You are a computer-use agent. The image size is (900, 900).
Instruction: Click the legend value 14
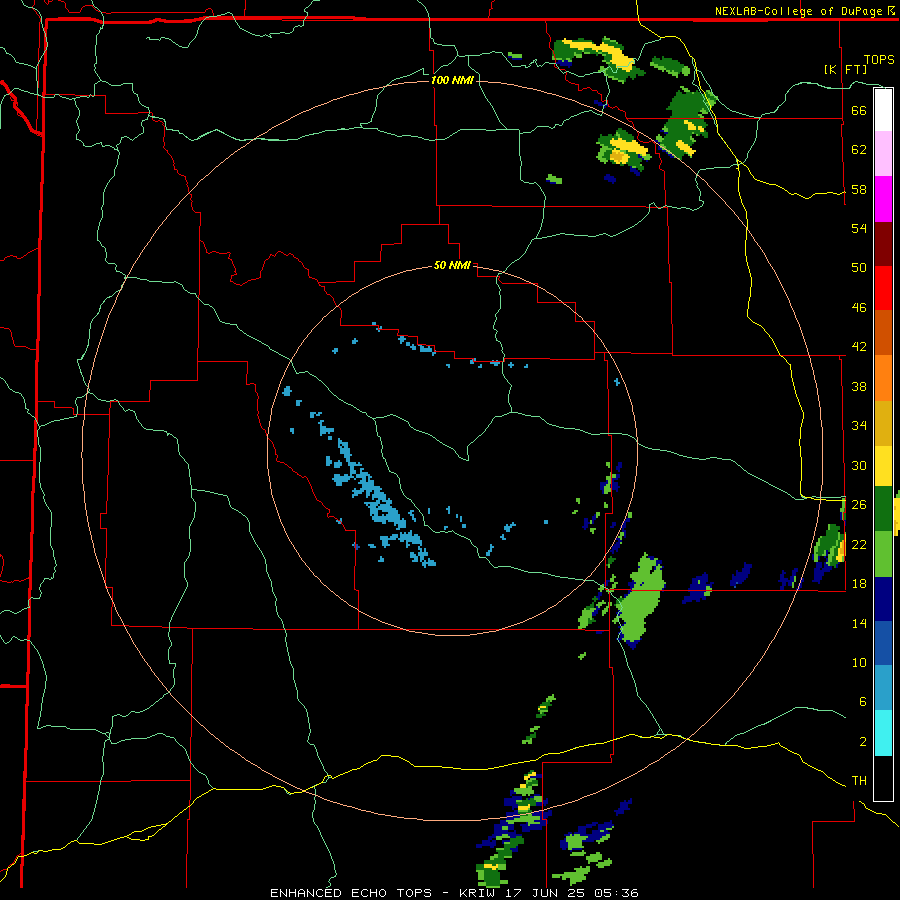[x=859, y=623]
